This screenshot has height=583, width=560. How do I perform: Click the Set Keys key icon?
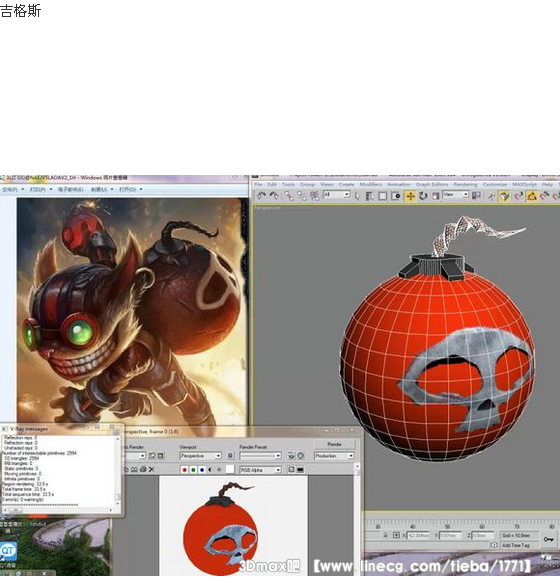[x=548, y=539]
